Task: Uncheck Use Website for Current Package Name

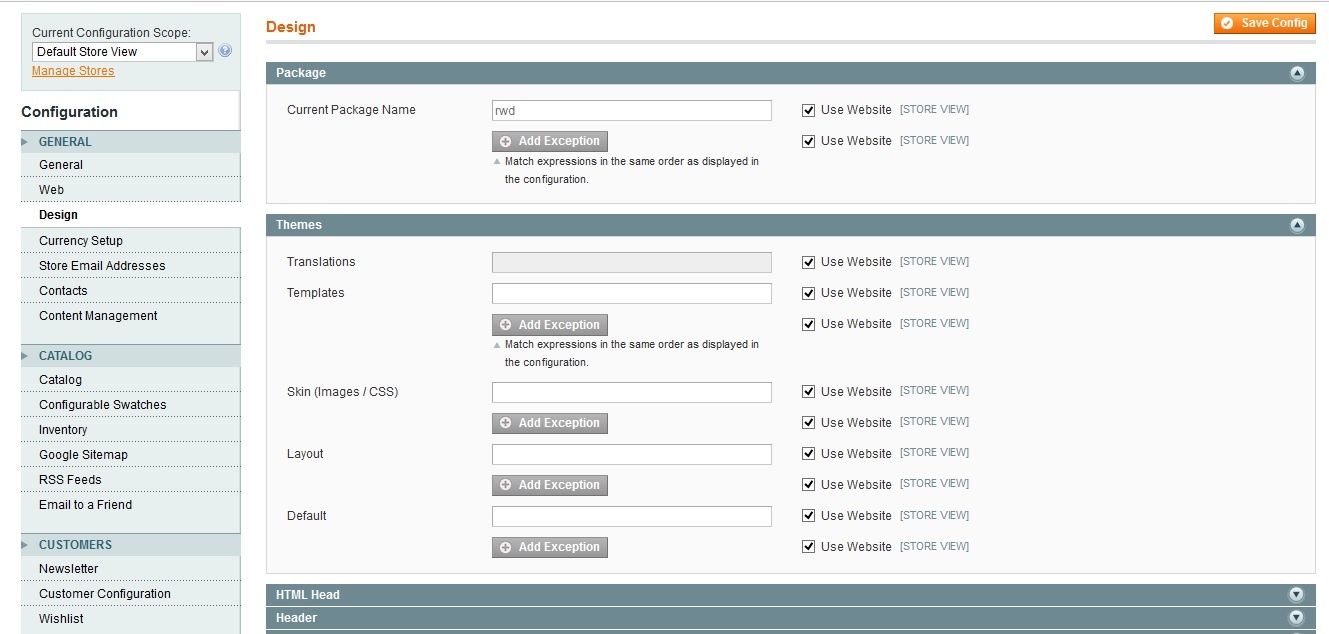Action: tap(808, 110)
